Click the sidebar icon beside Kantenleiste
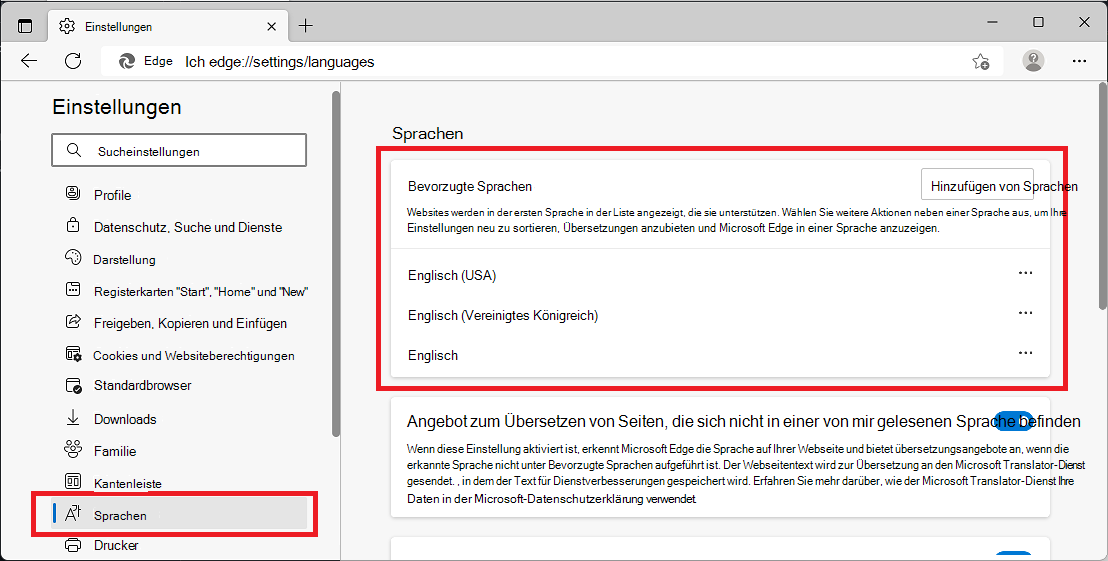The height and width of the screenshot is (561, 1108). tap(73, 481)
